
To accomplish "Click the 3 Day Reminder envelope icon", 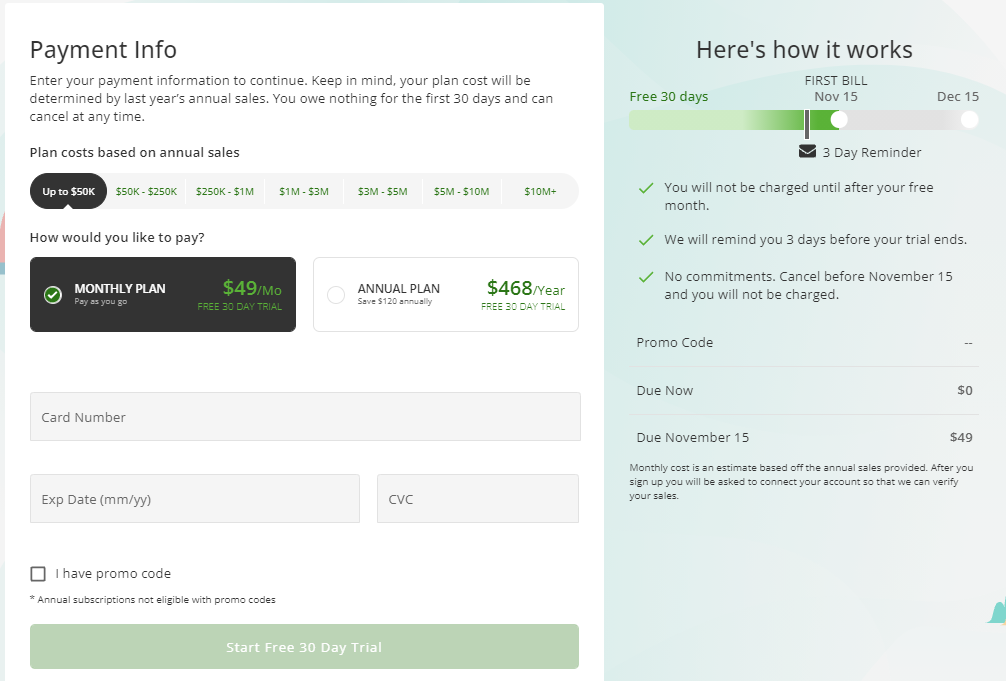I will click(805, 150).
